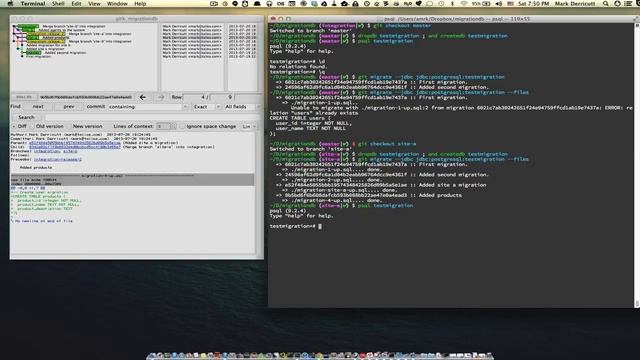640x360 pixels.
Task: Click the Lines of context value field
Action: pyautogui.click(x=163, y=126)
